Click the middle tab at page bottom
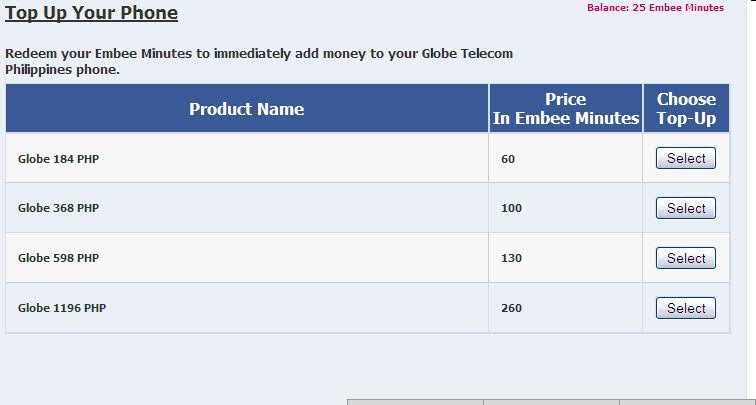Viewport: 756px width, 405px height. [x=552, y=402]
